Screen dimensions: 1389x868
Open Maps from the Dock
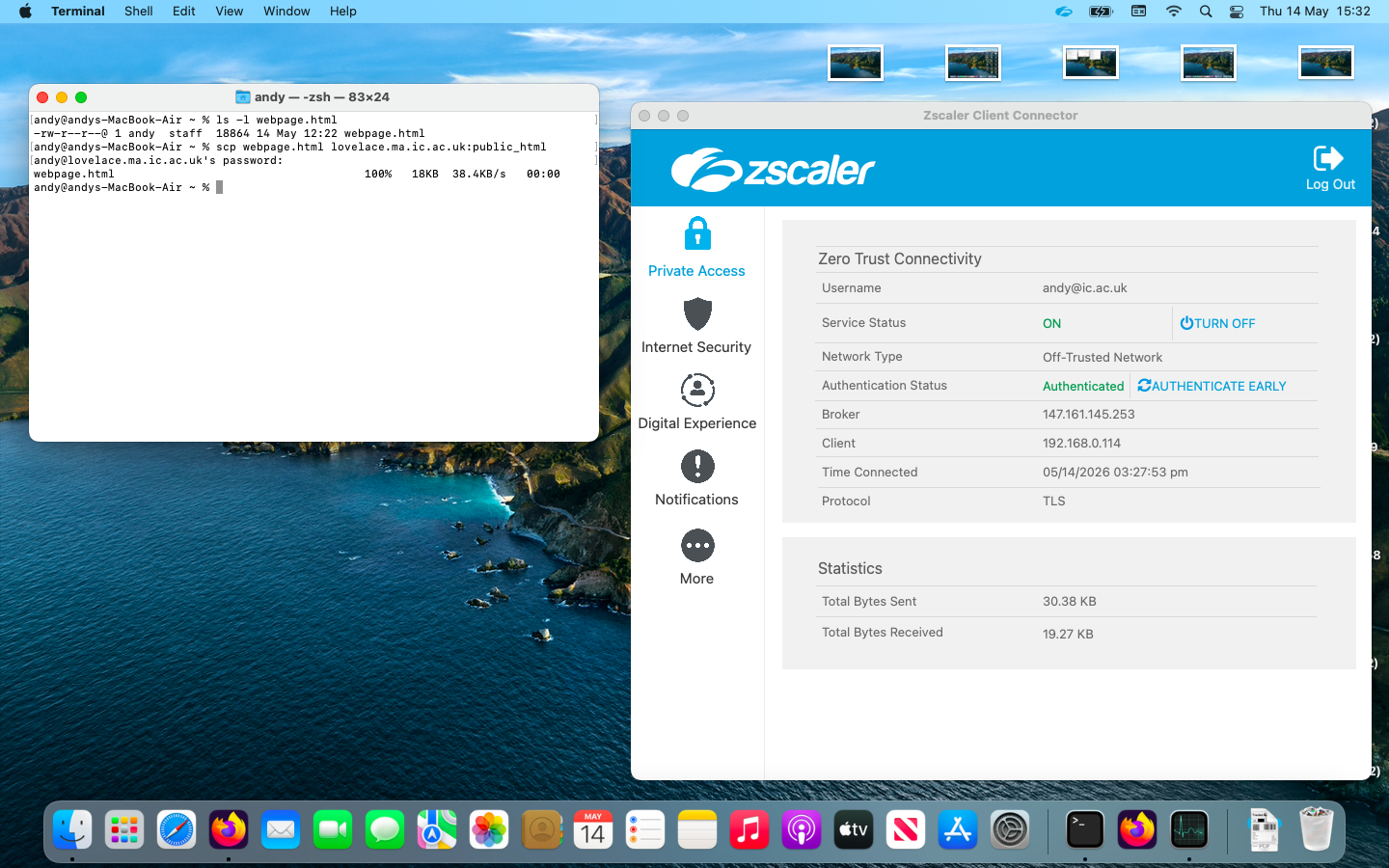(437, 829)
